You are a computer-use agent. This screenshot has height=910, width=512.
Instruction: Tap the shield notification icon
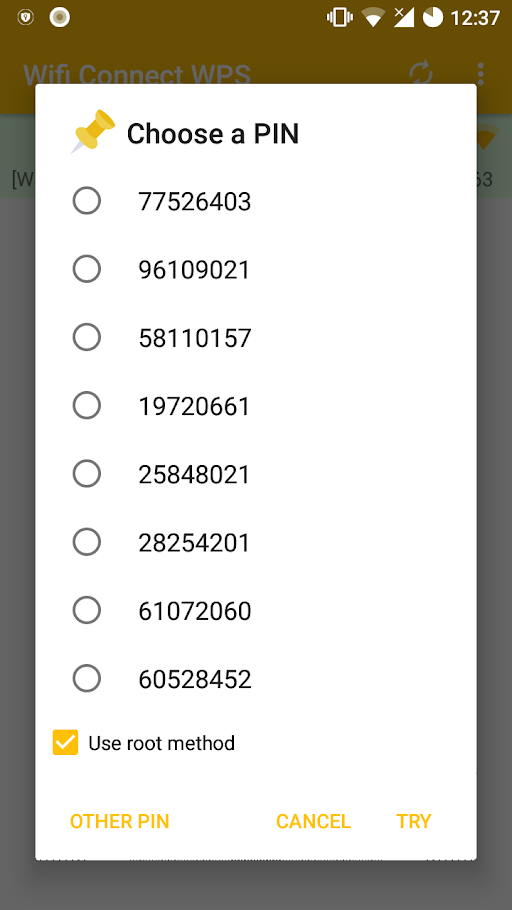click(x=26, y=17)
